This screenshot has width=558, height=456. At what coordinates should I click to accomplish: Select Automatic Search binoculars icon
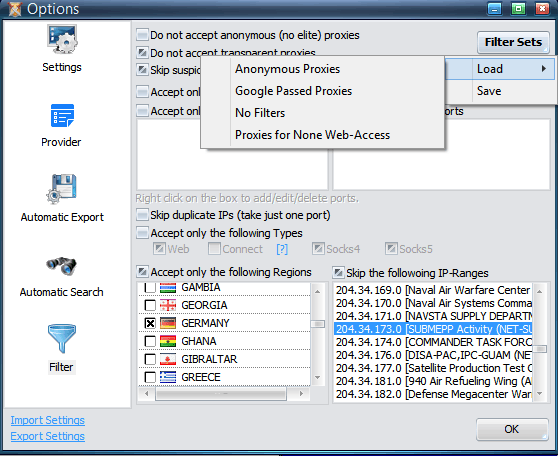coord(61,266)
